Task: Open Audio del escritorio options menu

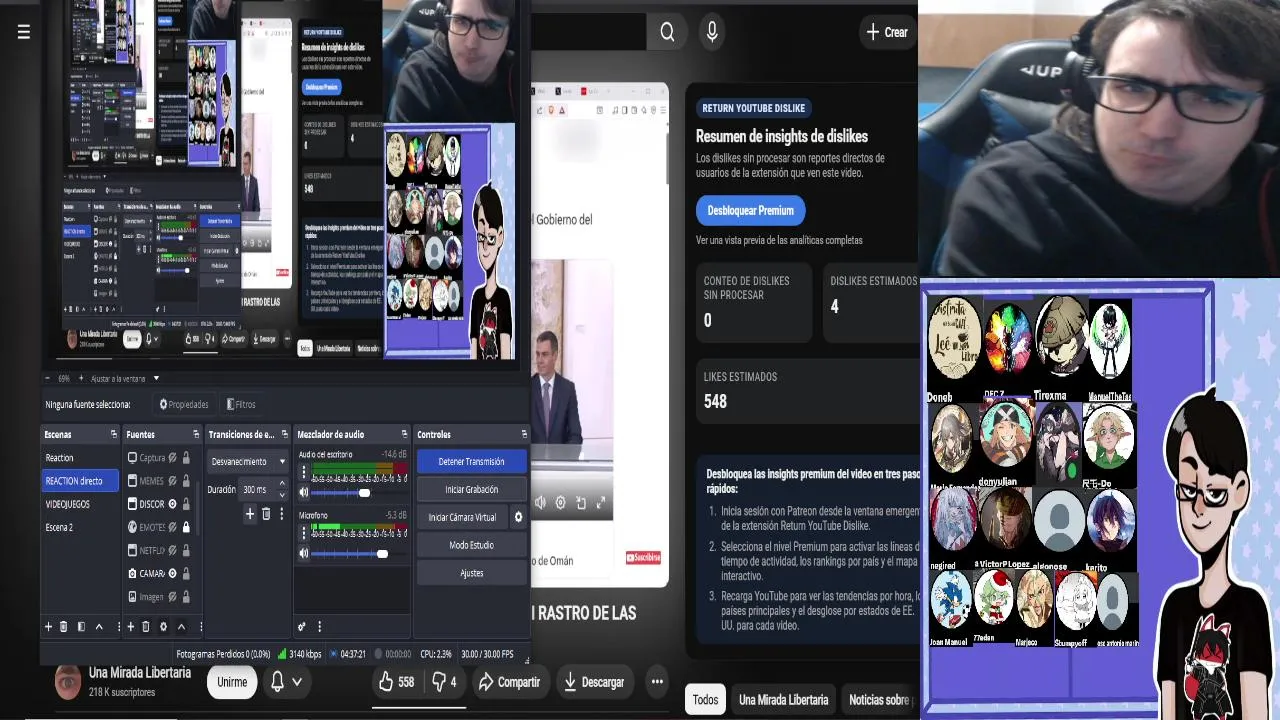Action: click(x=304, y=472)
